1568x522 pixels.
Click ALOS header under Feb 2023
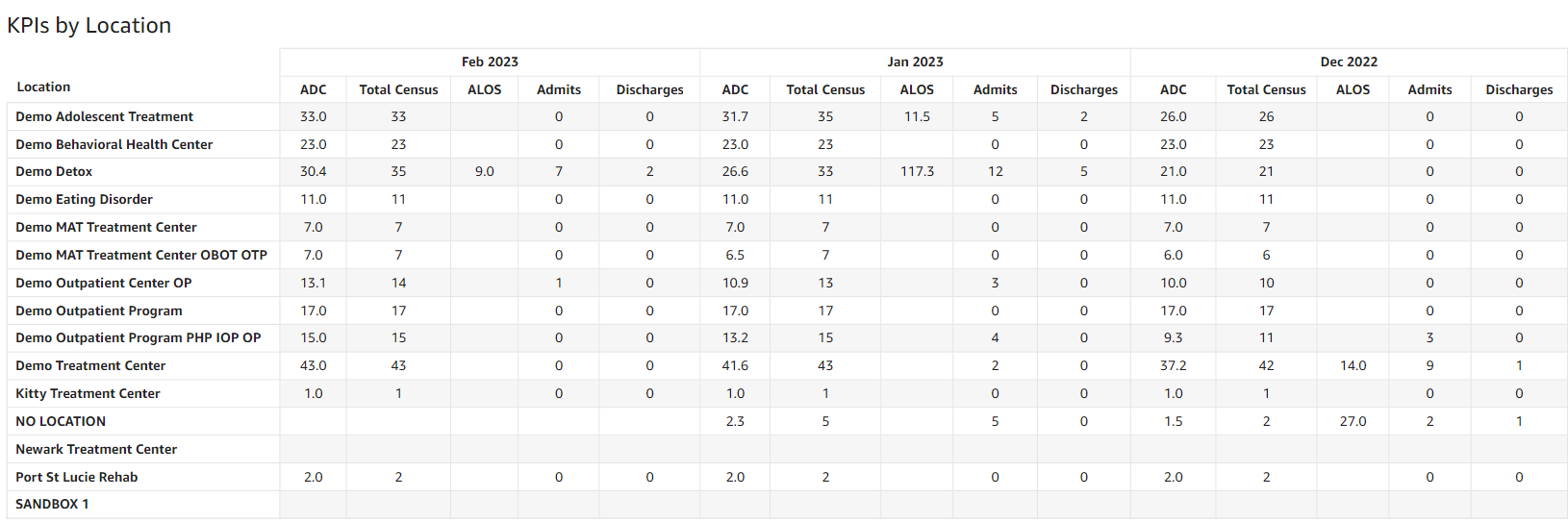(x=485, y=89)
